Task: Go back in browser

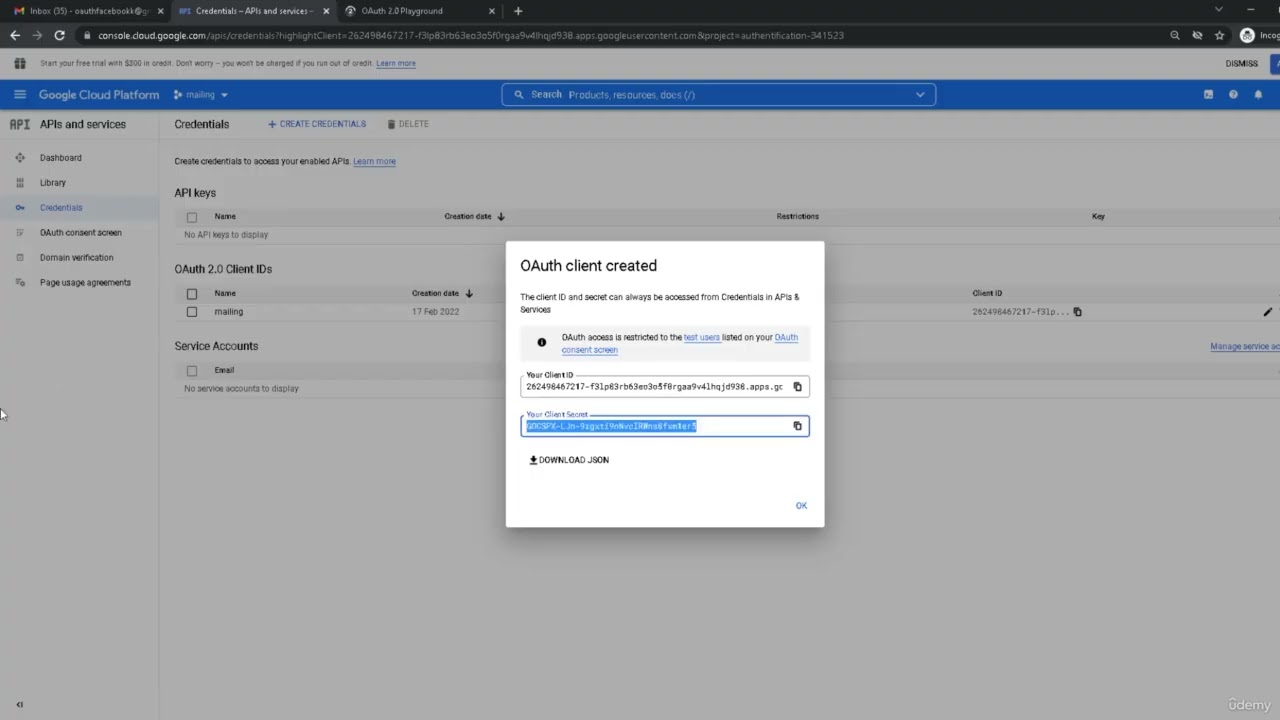Action: point(15,35)
